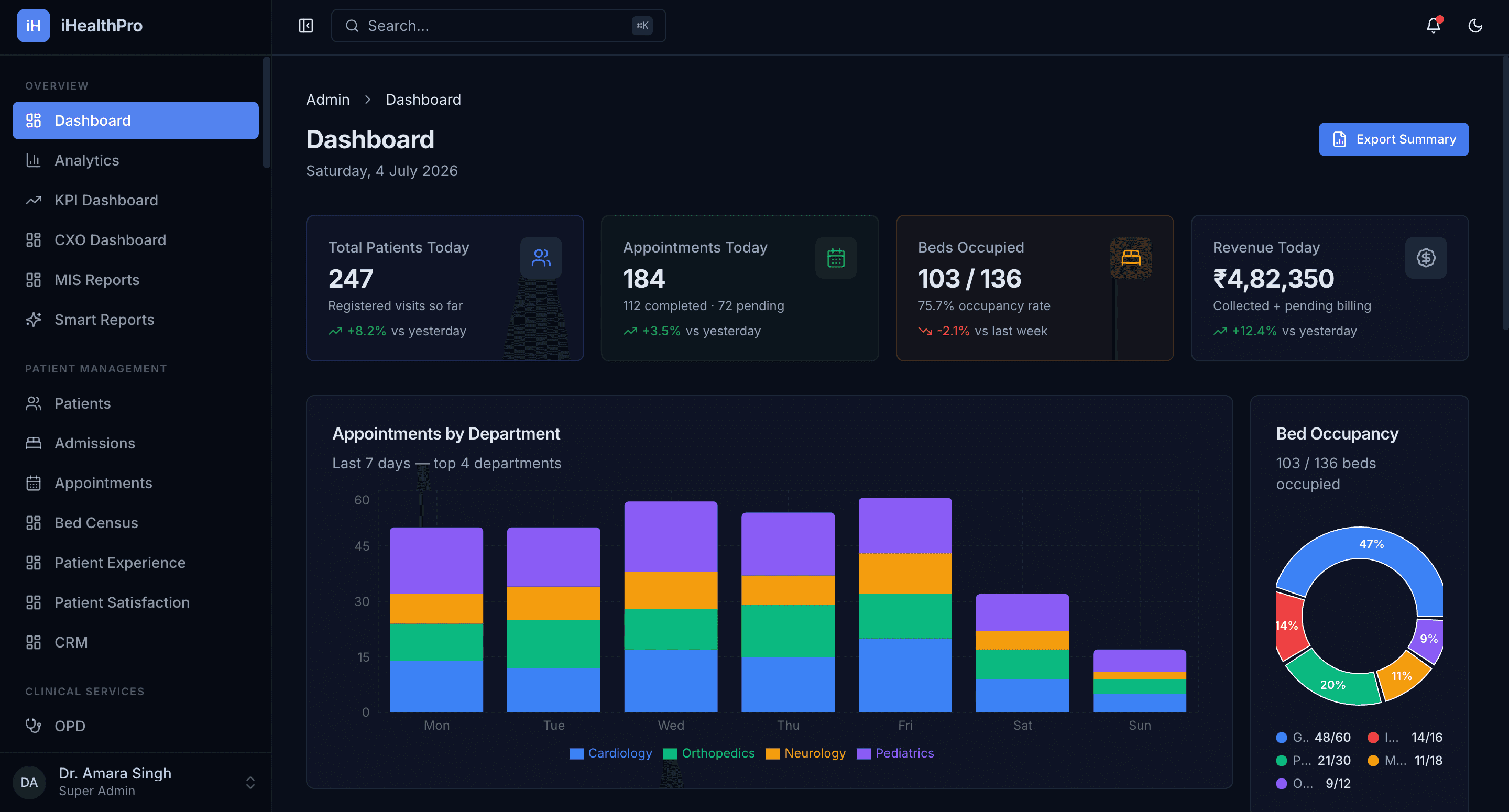Click the Appointments calendar icon in sidebar

tap(34, 484)
